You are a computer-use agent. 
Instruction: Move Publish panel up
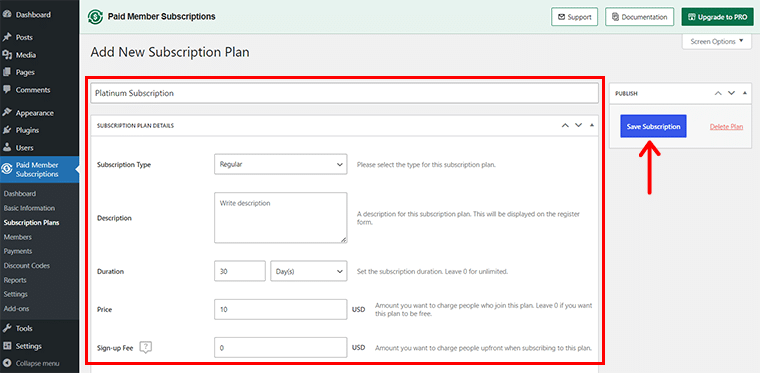point(718,93)
